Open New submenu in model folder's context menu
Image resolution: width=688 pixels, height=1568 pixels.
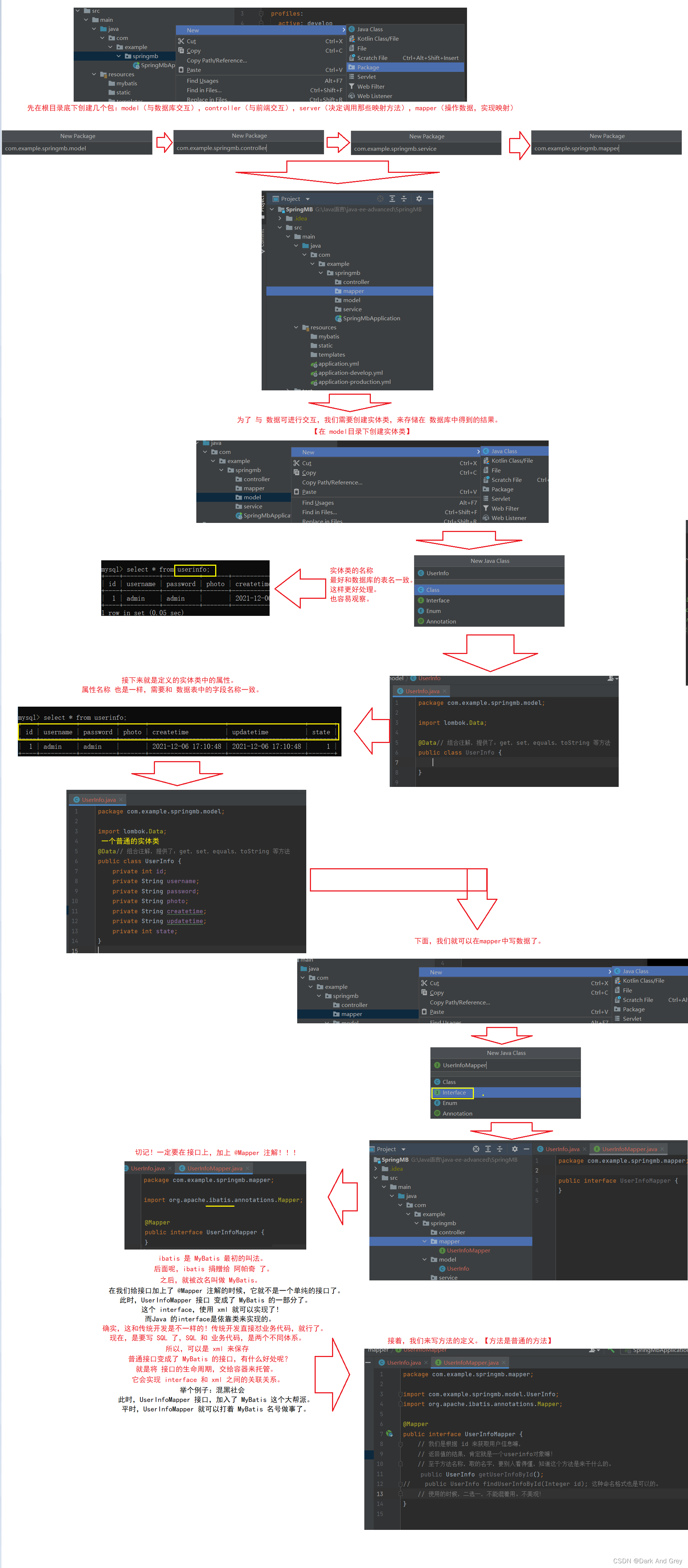pyautogui.click(x=386, y=452)
